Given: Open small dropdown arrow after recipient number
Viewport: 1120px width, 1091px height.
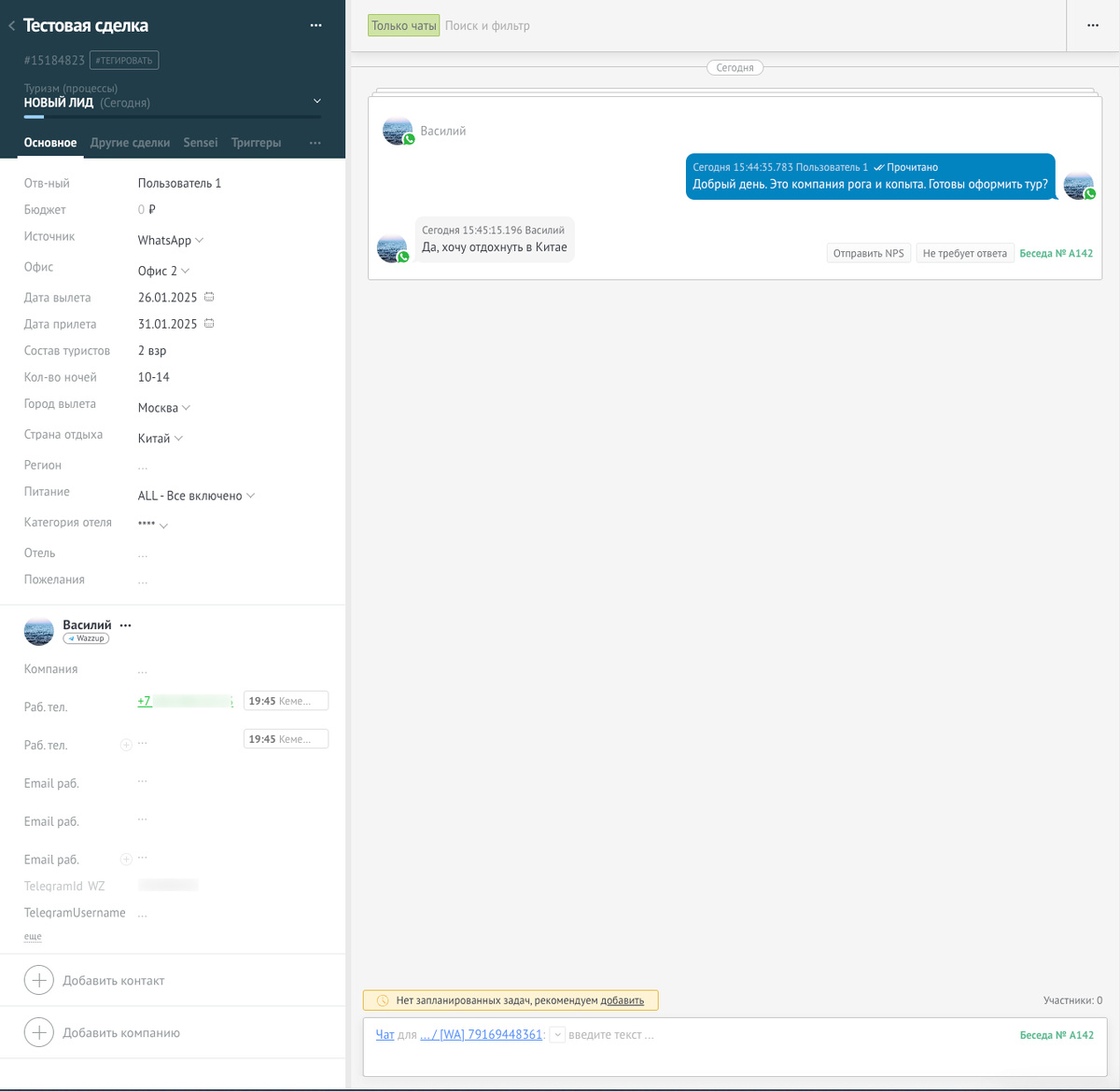Looking at the screenshot, I should (557, 1034).
